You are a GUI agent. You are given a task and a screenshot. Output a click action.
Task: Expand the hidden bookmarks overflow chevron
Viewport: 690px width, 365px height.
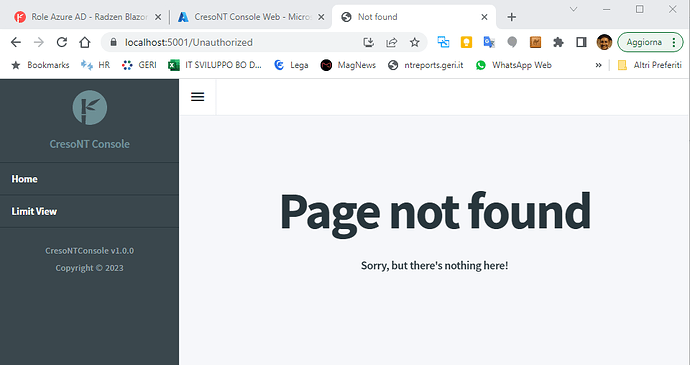tap(598, 65)
